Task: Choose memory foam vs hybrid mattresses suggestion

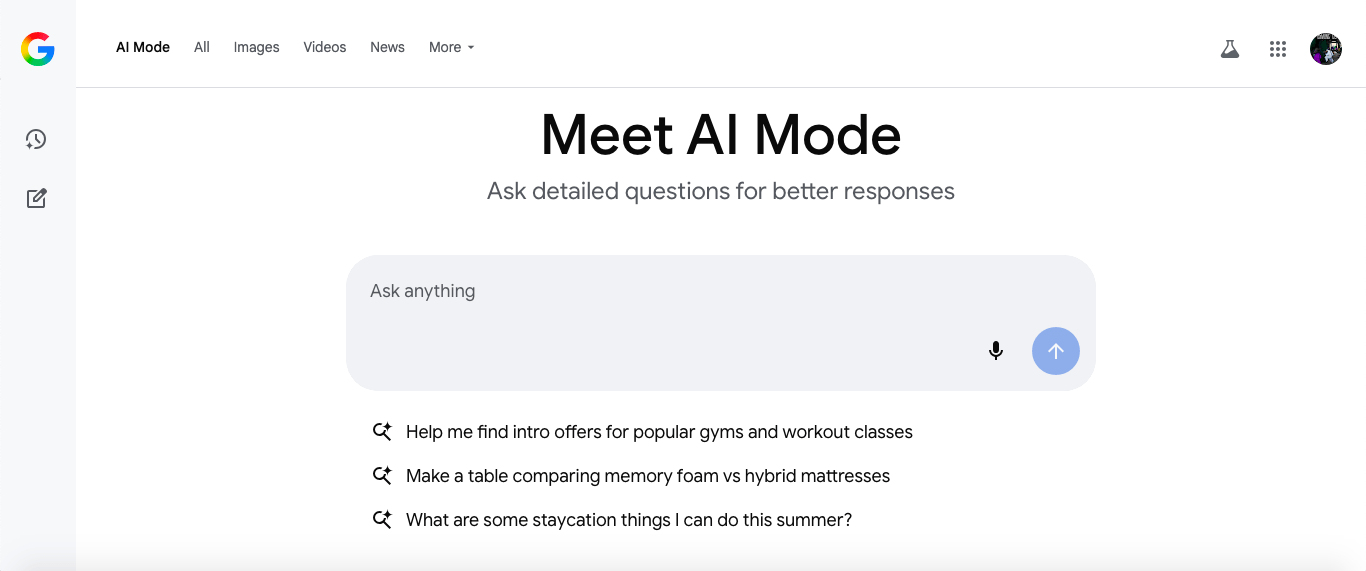Action: (x=648, y=476)
